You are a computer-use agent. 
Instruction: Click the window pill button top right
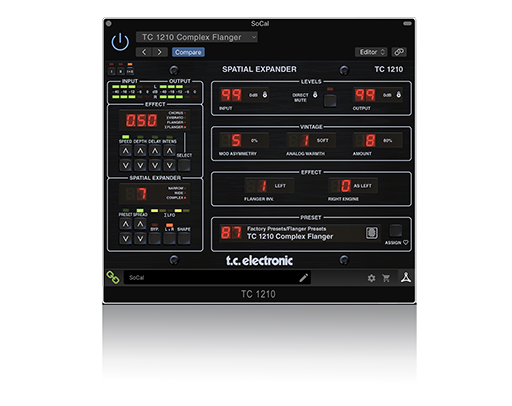[x=407, y=23]
